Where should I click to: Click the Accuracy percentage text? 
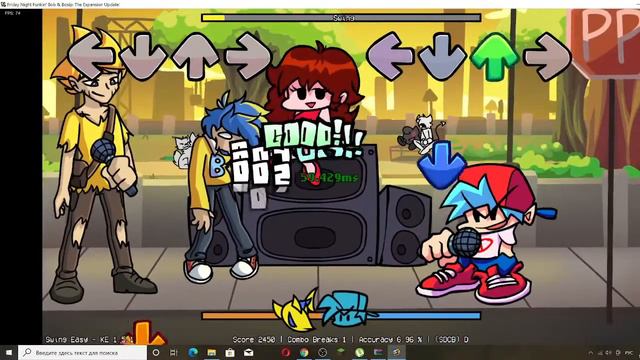point(391,340)
